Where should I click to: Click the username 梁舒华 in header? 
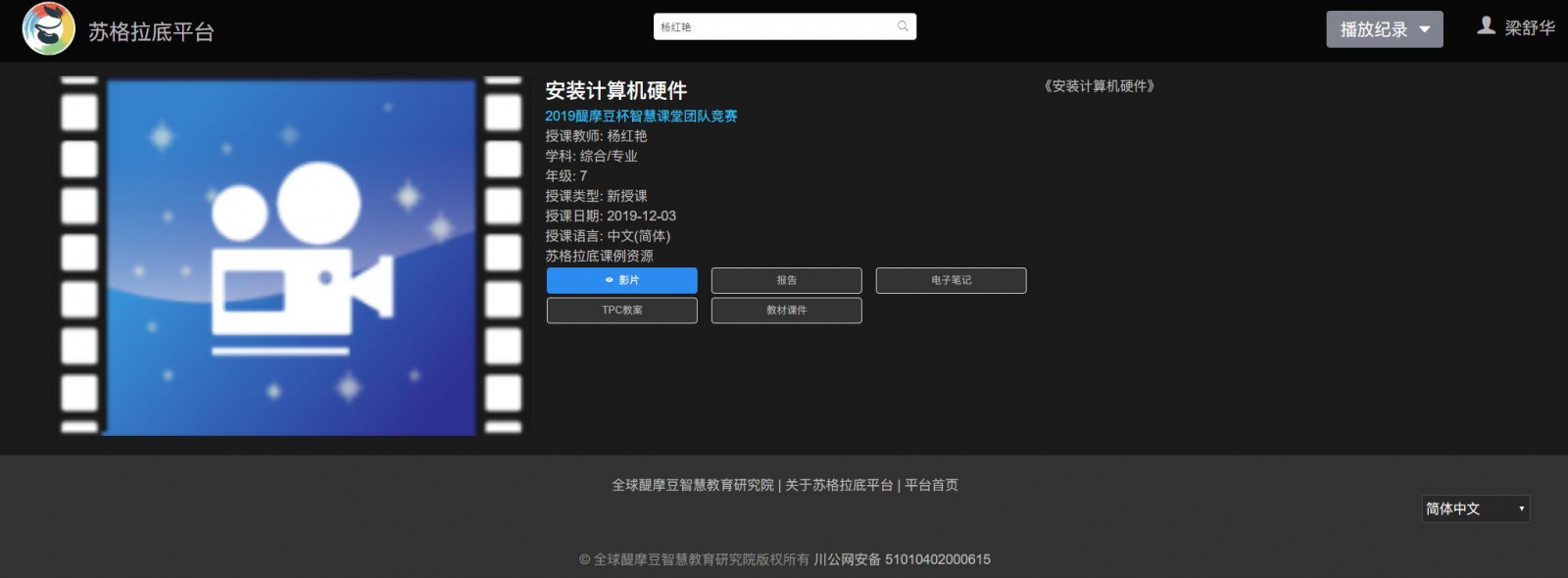1529,28
